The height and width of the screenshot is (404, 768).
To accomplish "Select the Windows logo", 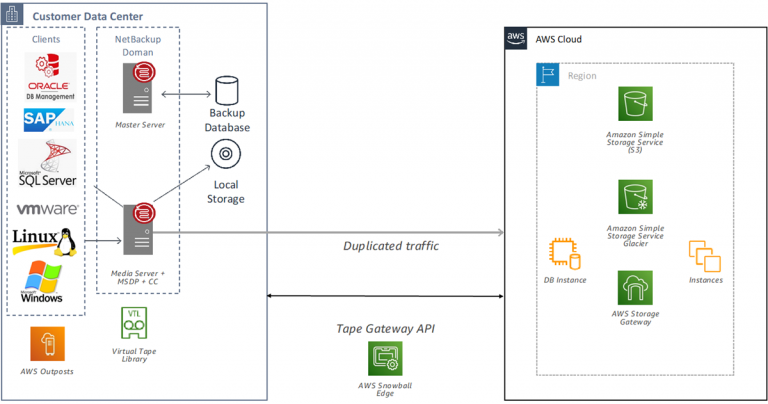I will 42,282.
